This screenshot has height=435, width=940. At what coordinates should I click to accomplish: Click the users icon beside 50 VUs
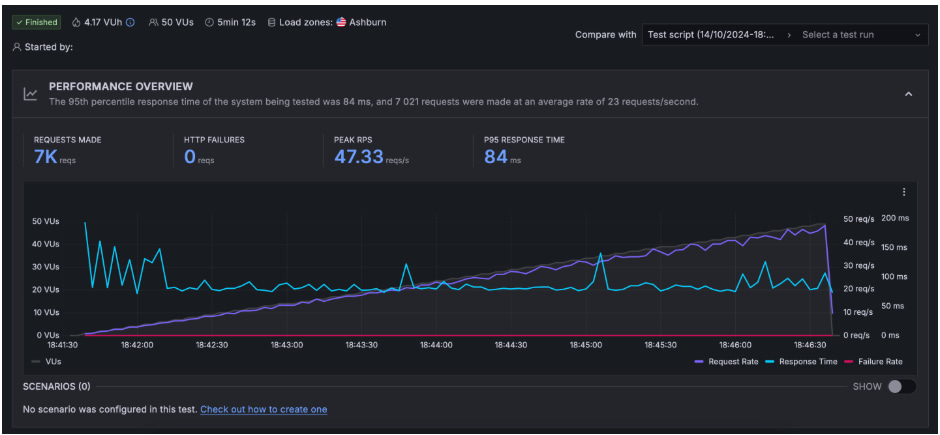(153, 22)
